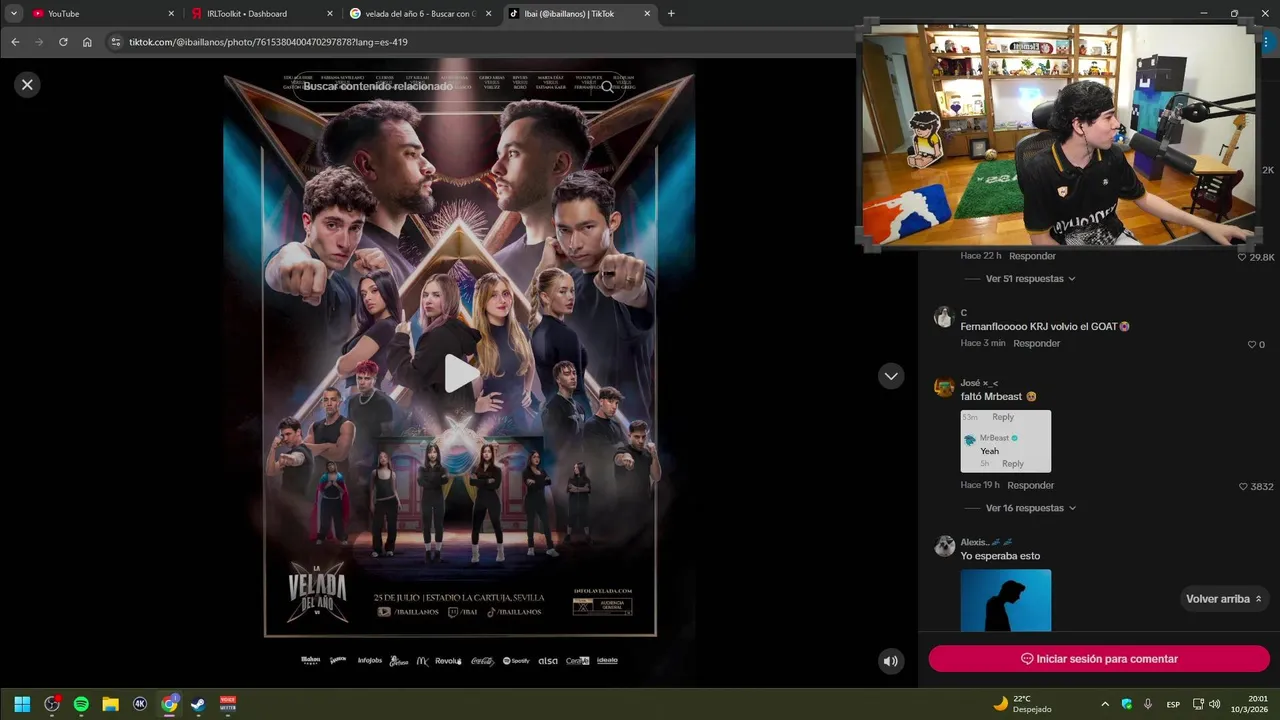View site information icon in address bar
The image size is (1280, 720).
[116, 42]
